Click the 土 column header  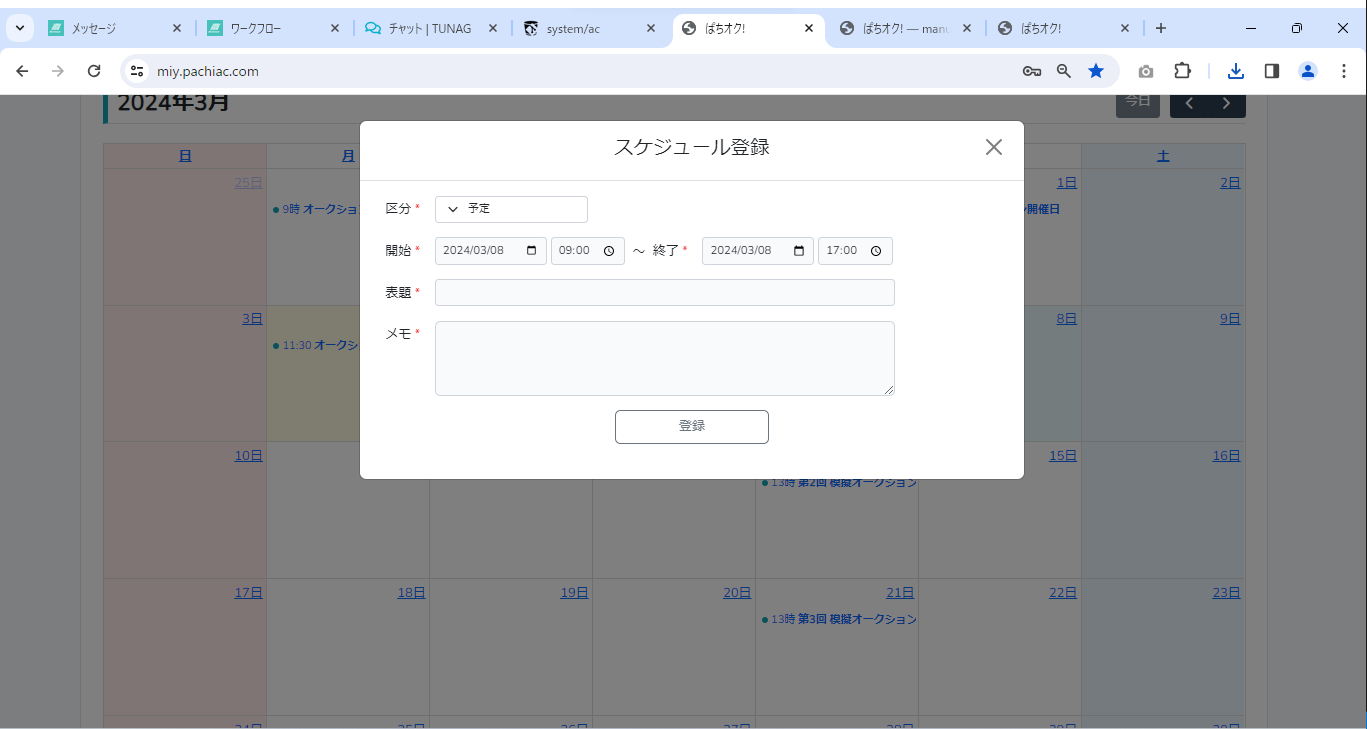click(1163, 155)
